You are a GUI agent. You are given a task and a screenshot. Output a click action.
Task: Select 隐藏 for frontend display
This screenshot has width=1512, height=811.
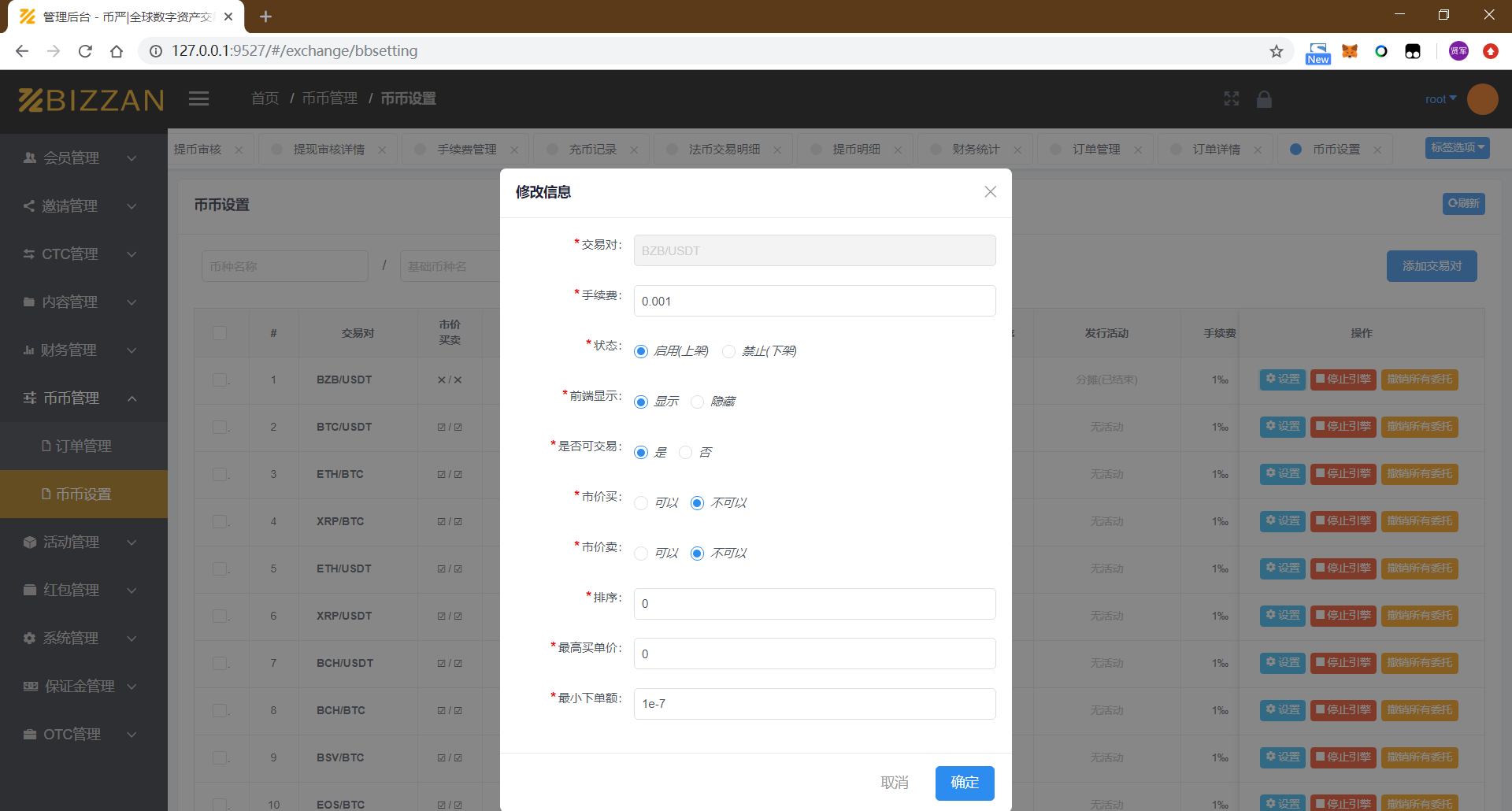pyautogui.click(x=698, y=402)
